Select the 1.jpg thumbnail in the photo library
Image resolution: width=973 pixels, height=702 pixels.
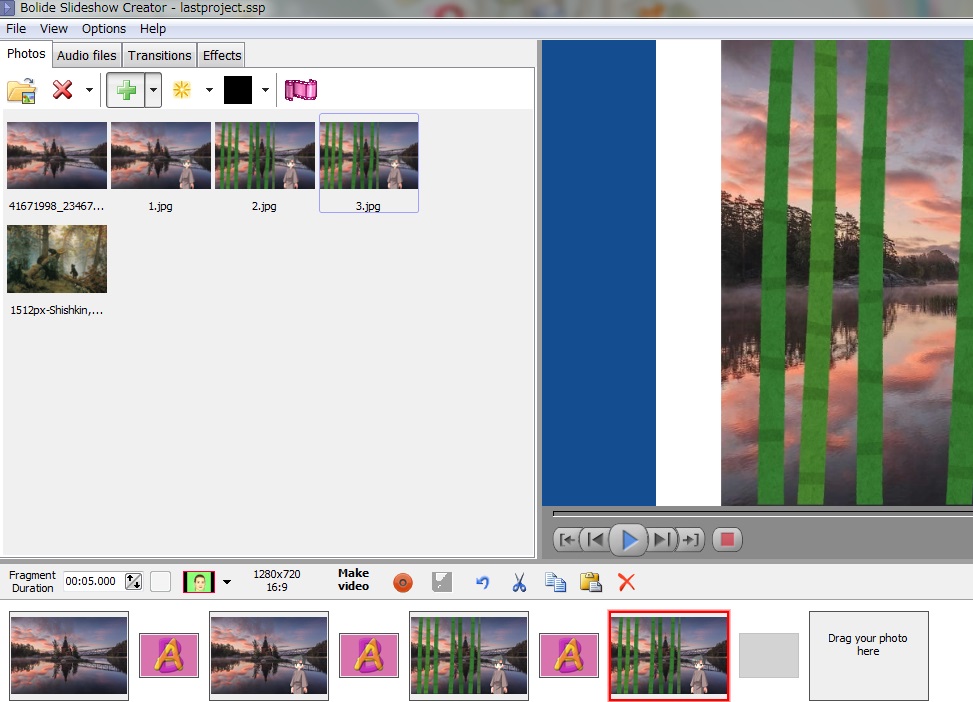[161, 164]
